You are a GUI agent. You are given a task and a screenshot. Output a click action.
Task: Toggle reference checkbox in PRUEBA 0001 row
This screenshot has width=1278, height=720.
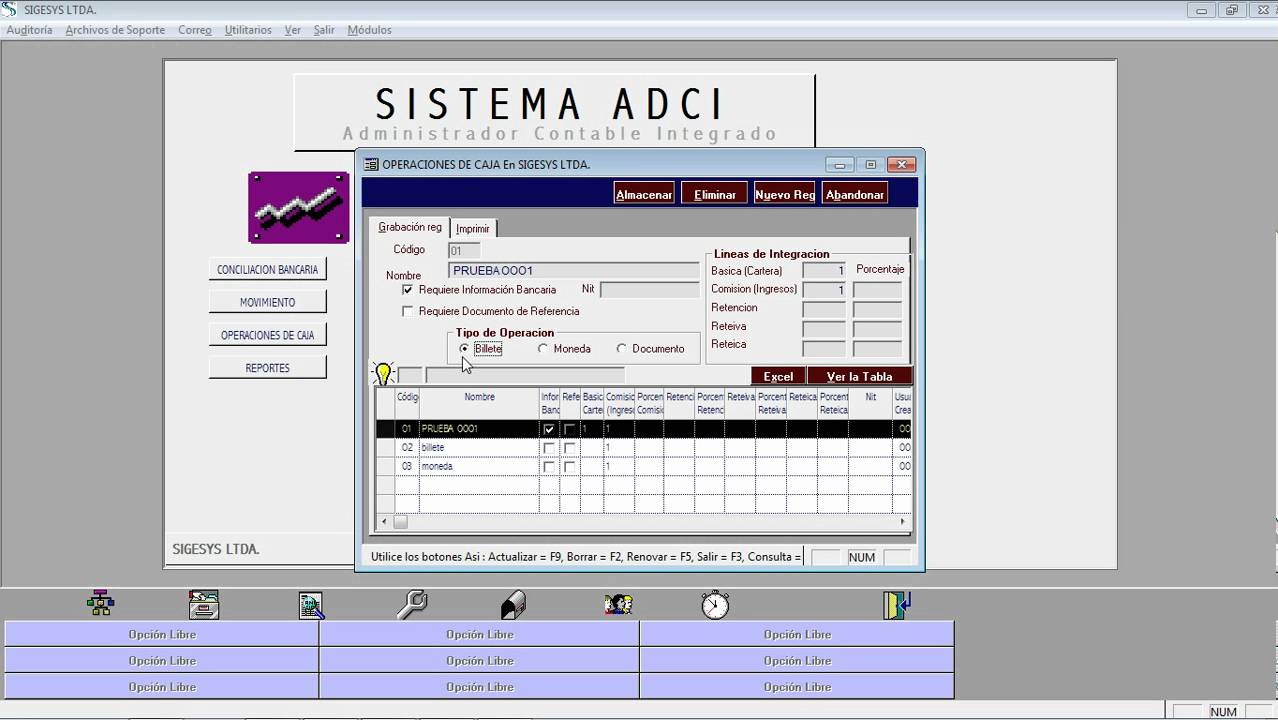coord(570,429)
